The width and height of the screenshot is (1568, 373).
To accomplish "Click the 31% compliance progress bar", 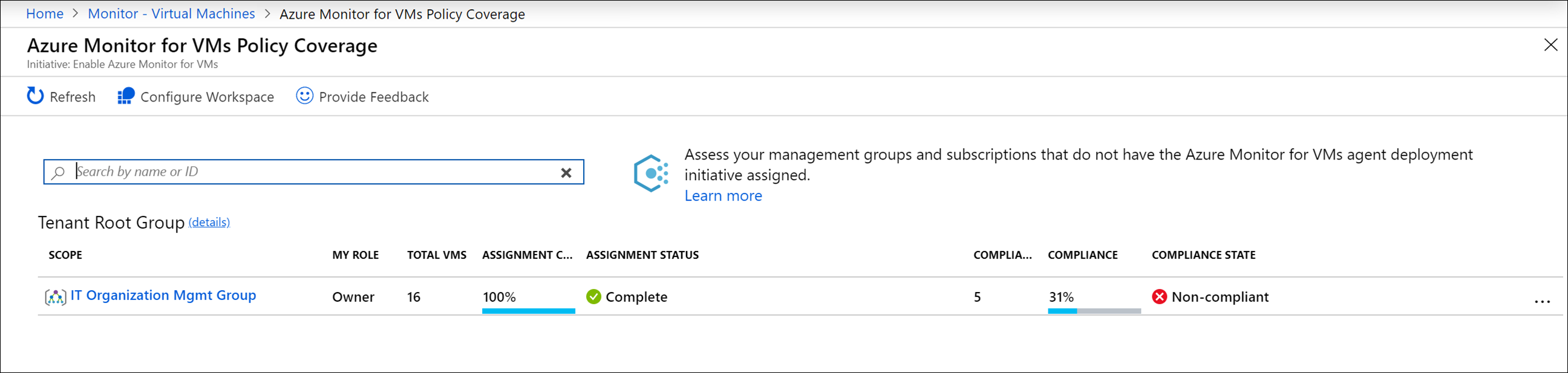I will click(1094, 310).
